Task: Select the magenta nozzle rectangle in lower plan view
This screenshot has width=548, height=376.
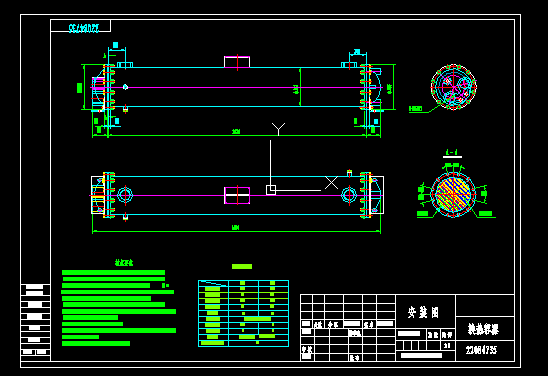Action: [237, 195]
